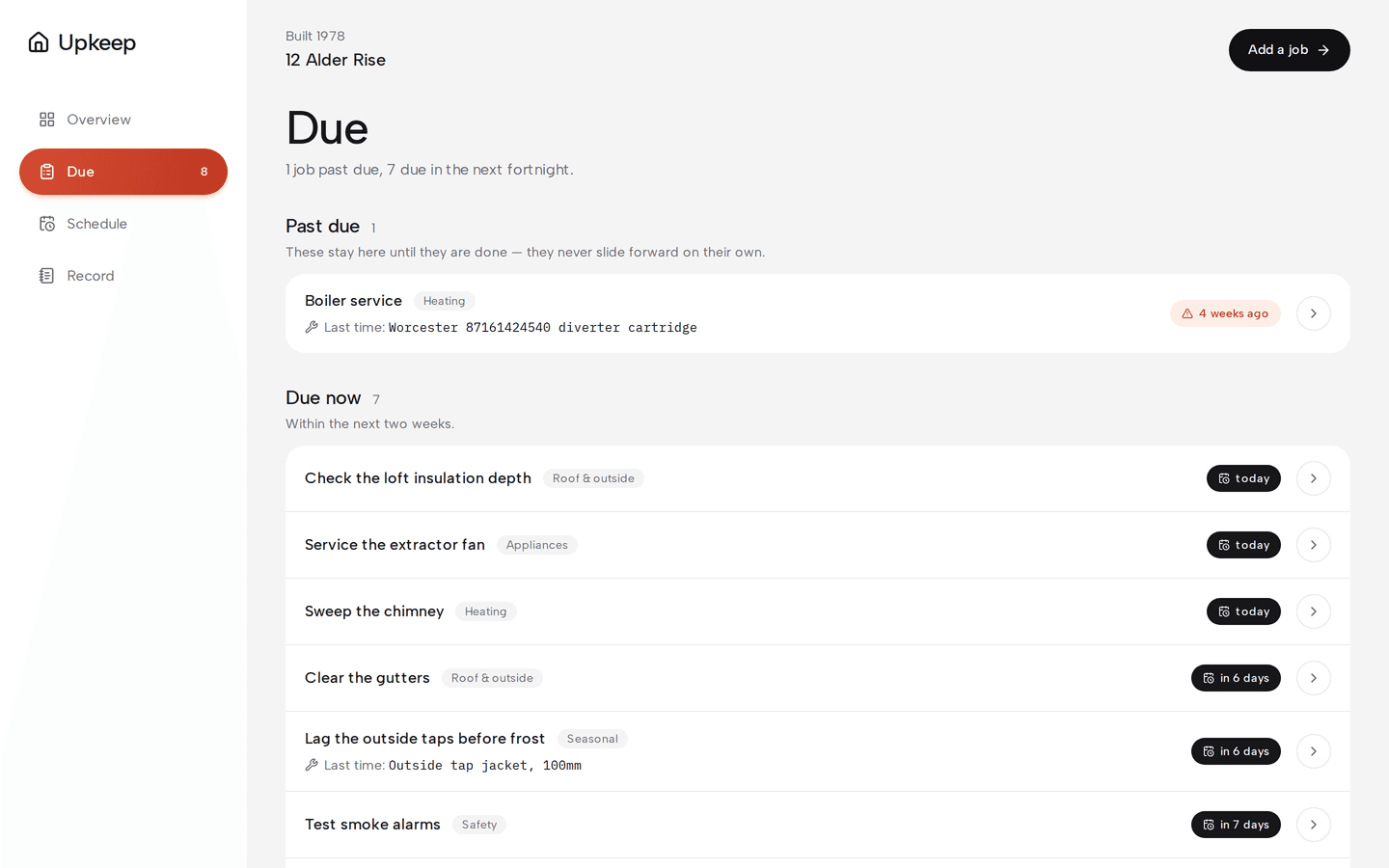Click the Heating tag beside Boiler service

(x=444, y=301)
